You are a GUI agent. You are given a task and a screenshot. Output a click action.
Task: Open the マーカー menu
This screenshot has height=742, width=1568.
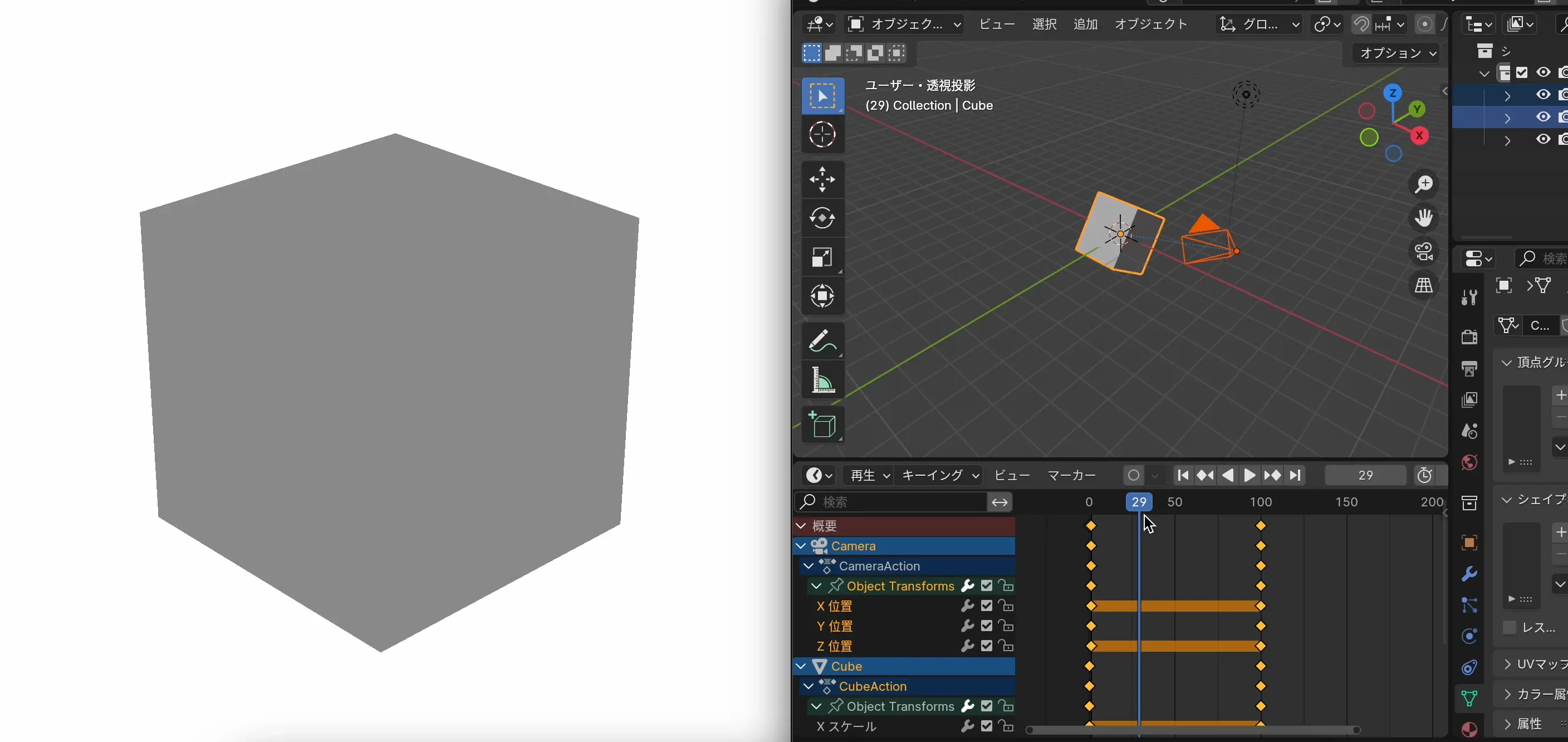click(x=1072, y=475)
